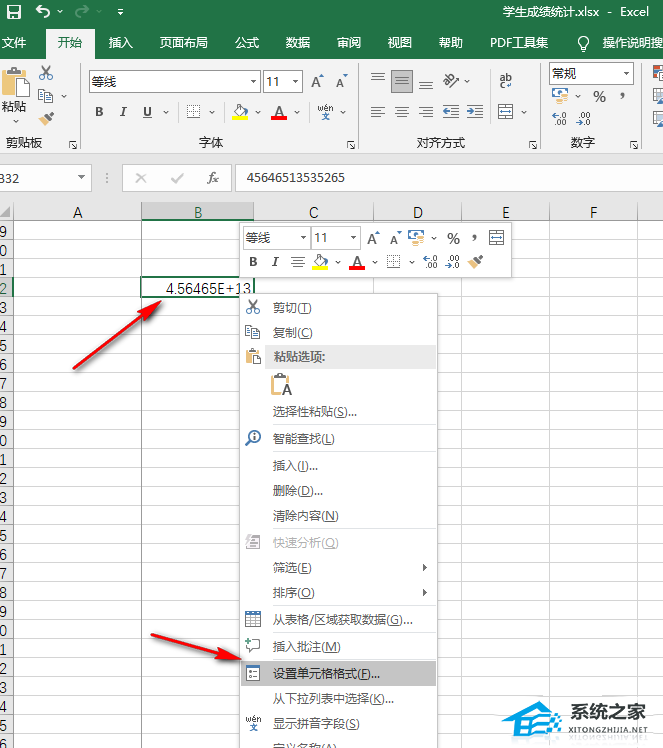Image resolution: width=663 pixels, height=748 pixels.
Task: Switch to 数据 ribbon tab
Action: pos(298,43)
